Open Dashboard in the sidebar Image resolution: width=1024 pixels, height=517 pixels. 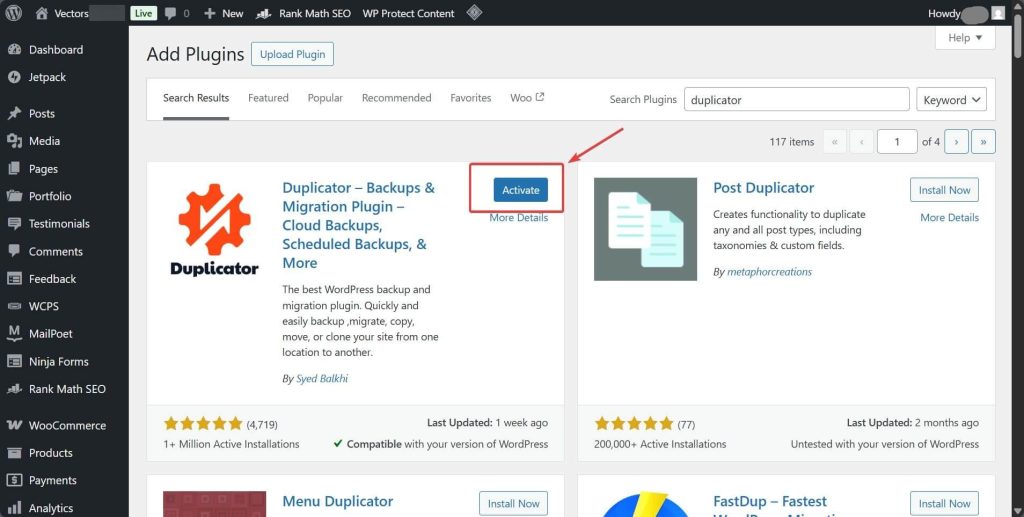tap(56, 50)
